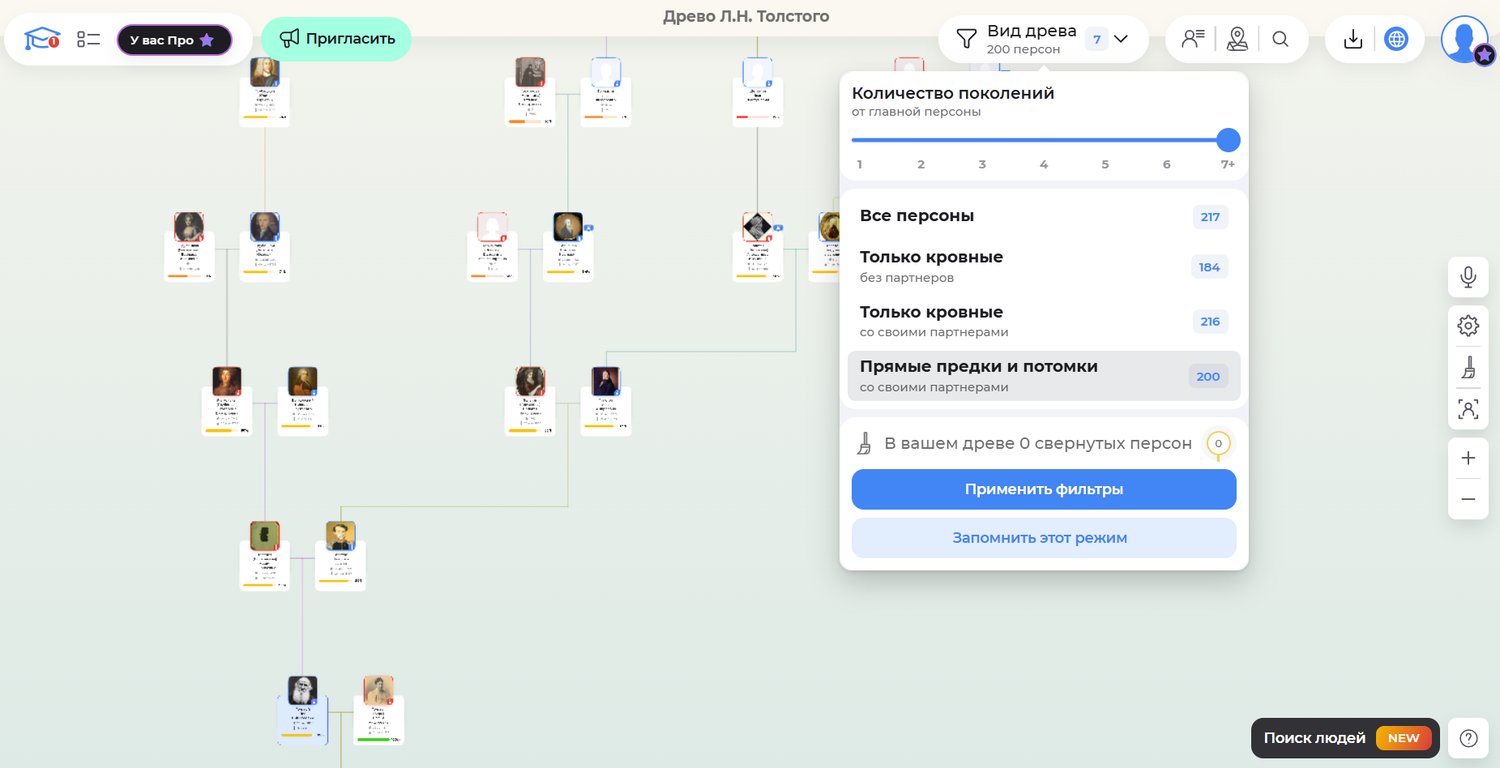Click the persons list icon
The height and width of the screenshot is (768, 1500).
coord(1193,39)
